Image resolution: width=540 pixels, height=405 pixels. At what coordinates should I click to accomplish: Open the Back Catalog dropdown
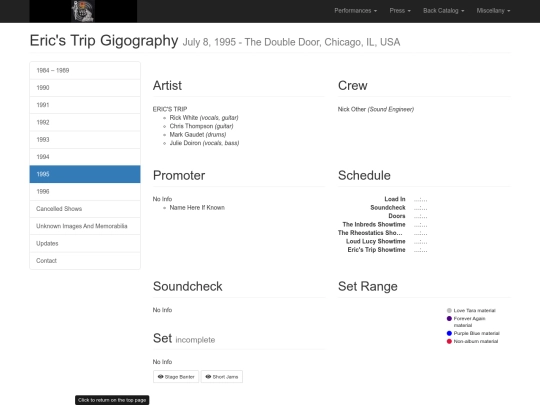(x=444, y=11)
